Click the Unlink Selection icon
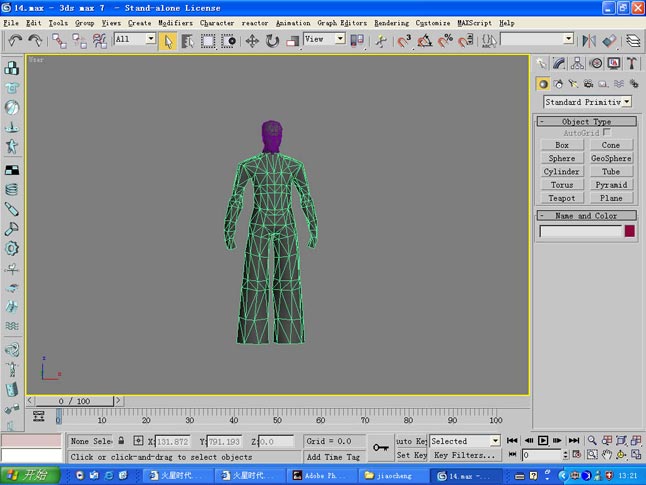646x485 pixels. (x=79, y=41)
